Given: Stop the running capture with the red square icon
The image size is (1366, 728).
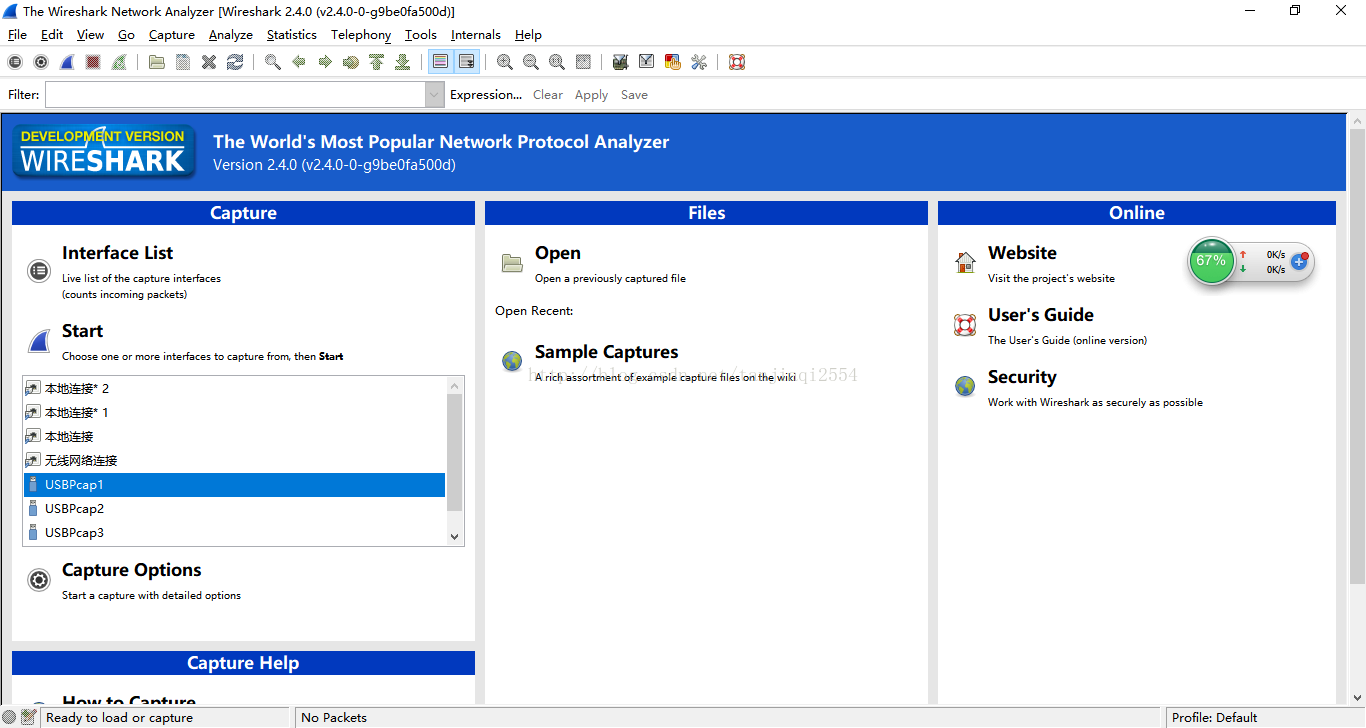Looking at the screenshot, I should (x=93, y=62).
